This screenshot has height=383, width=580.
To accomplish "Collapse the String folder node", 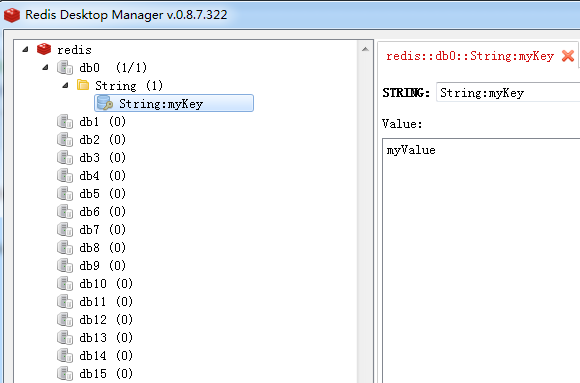I will [x=66, y=85].
